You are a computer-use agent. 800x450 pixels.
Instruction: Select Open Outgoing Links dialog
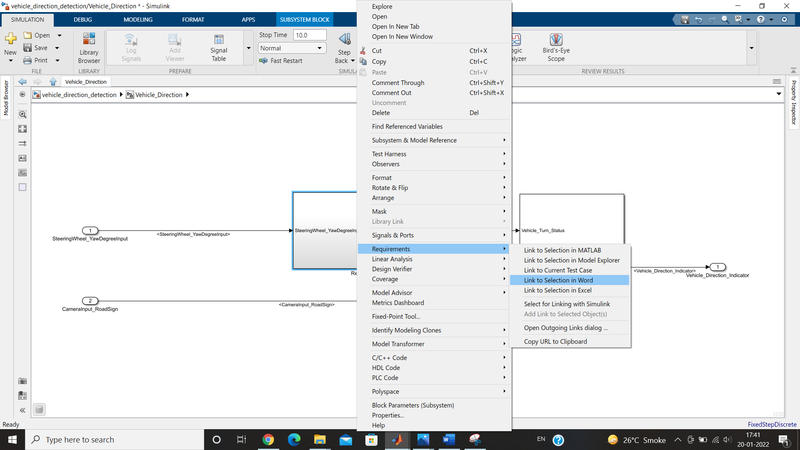pyautogui.click(x=569, y=328)
